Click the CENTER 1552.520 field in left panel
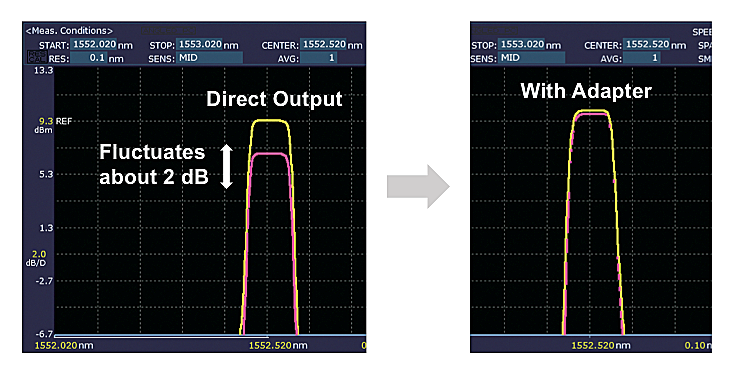 click(323, 45)
